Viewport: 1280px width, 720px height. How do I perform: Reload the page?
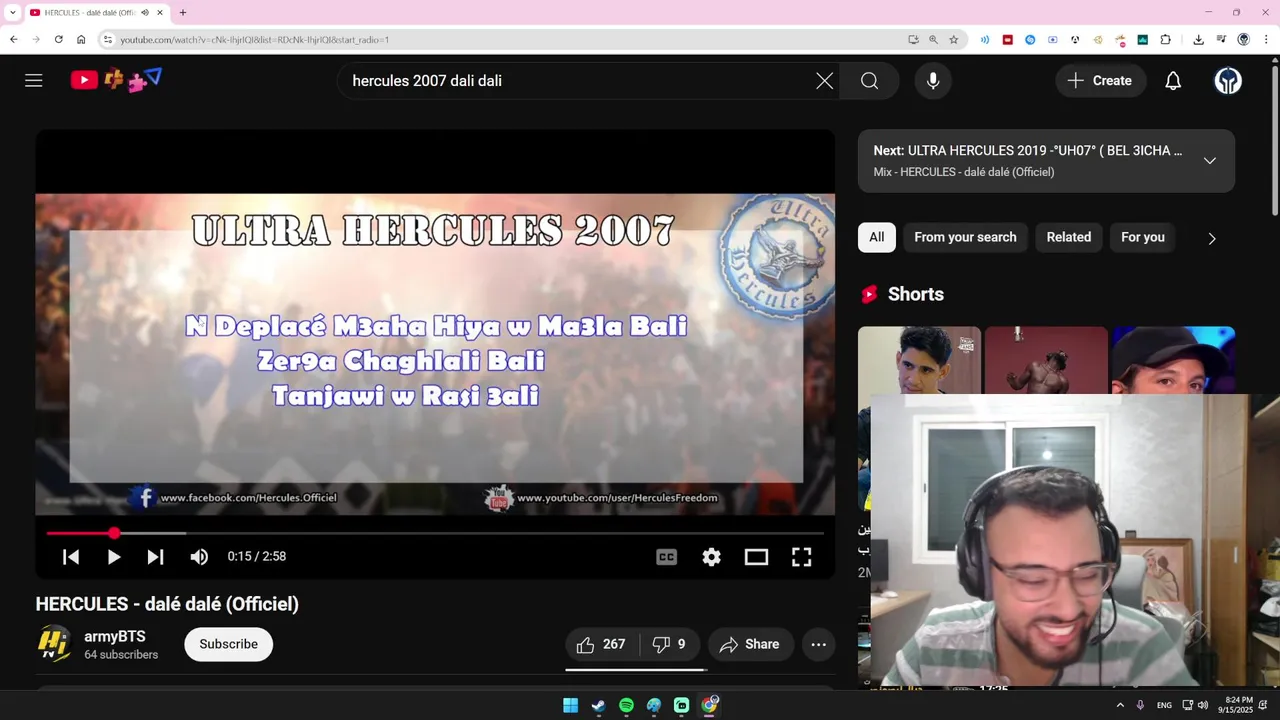pyautogui.click(x=59, y=40)
